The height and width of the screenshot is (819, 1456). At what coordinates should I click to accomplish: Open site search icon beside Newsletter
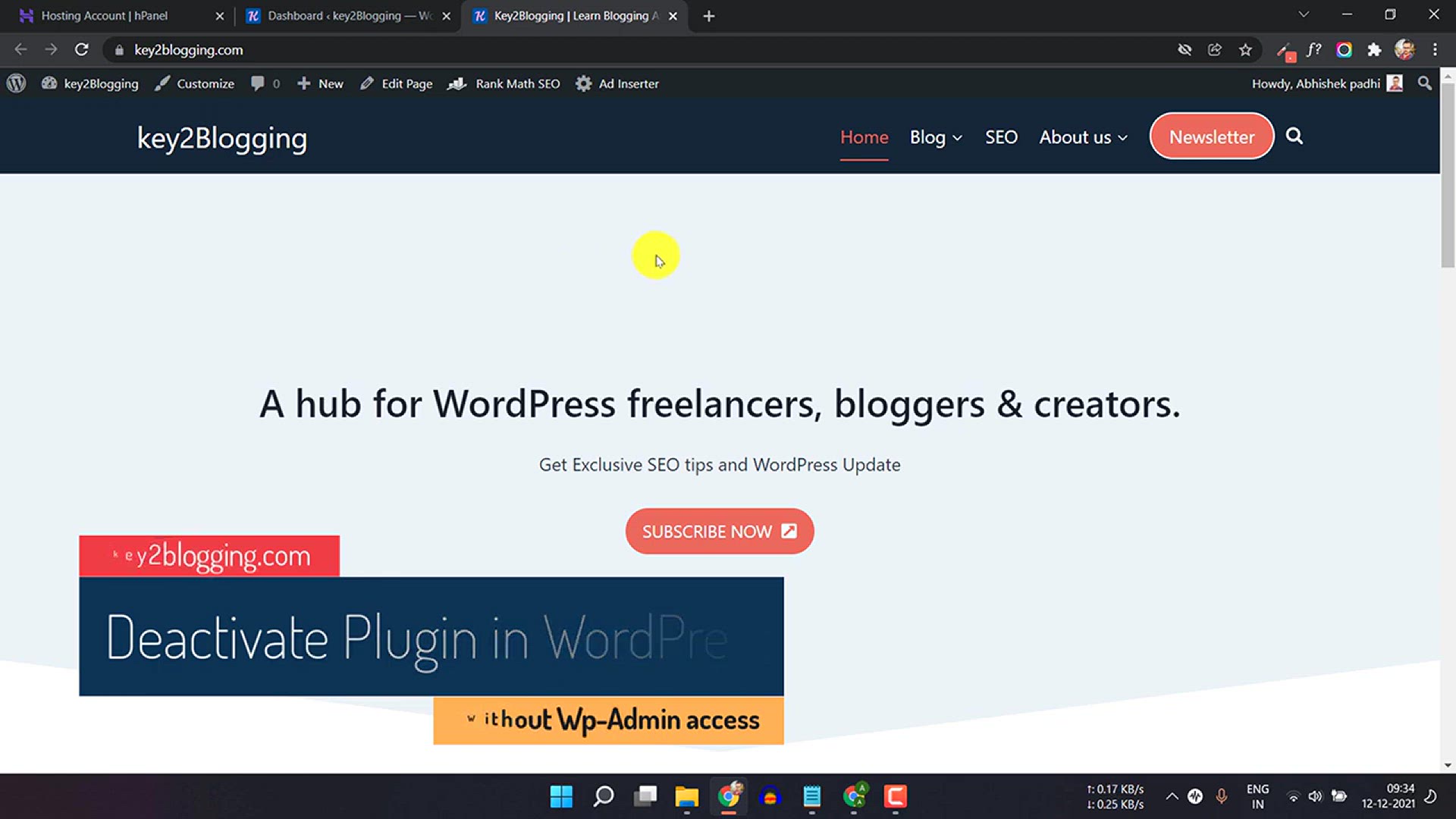[x=1294, y=136]
